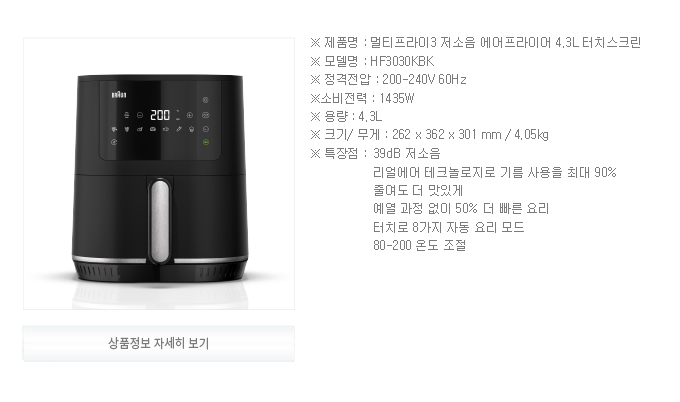Click the green lit icon on the panel
Image resolution: width=680 pixels, height=402 pixels.
pos(206,142)
